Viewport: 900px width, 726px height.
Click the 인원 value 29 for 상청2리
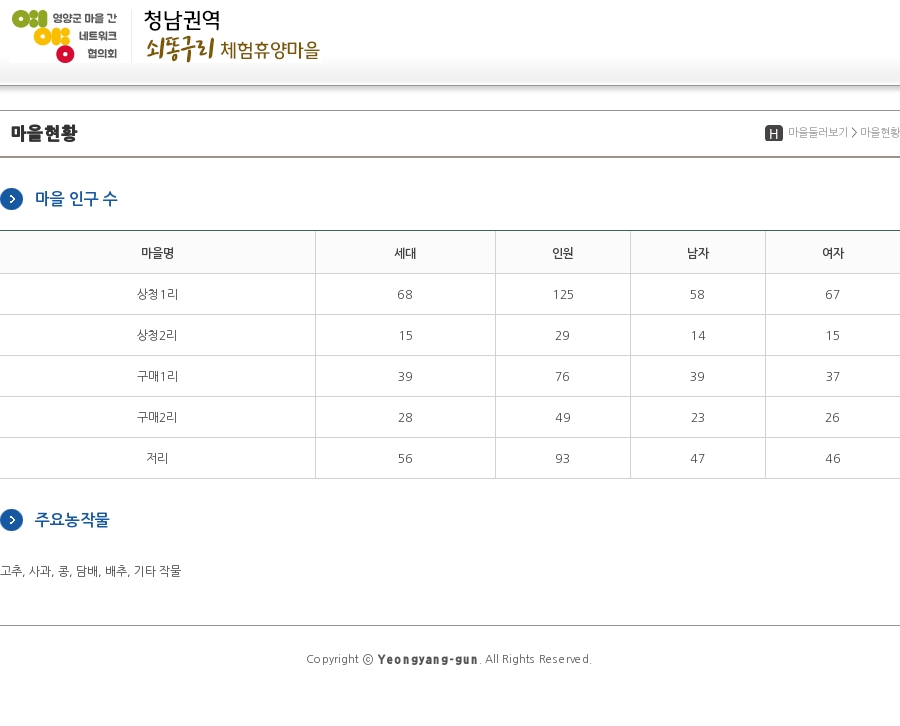[562, 335]
